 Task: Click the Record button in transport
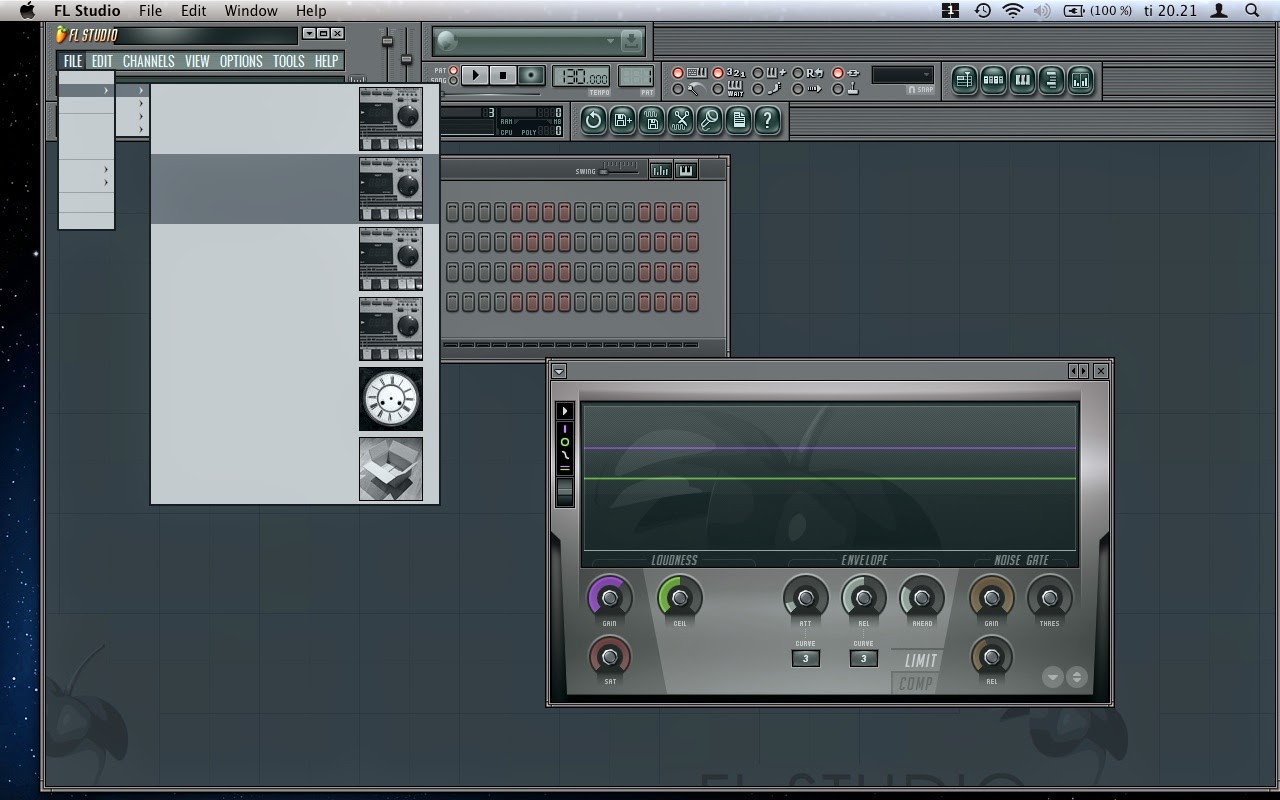tap(531, 75)
